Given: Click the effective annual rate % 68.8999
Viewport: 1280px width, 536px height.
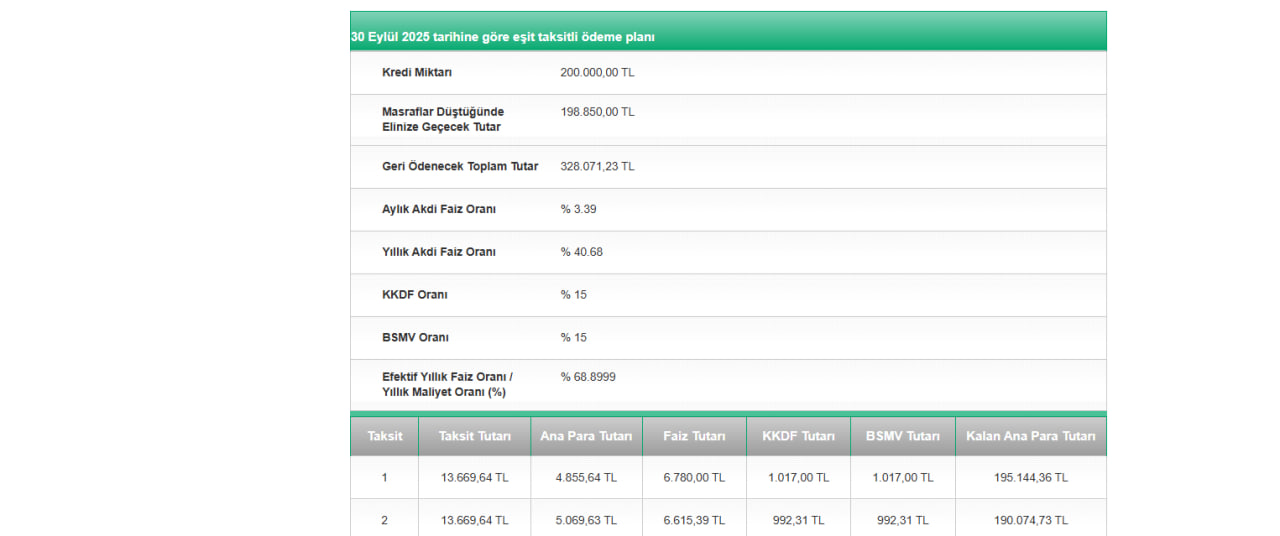Looking at the screenshot, I should point(588,377).
